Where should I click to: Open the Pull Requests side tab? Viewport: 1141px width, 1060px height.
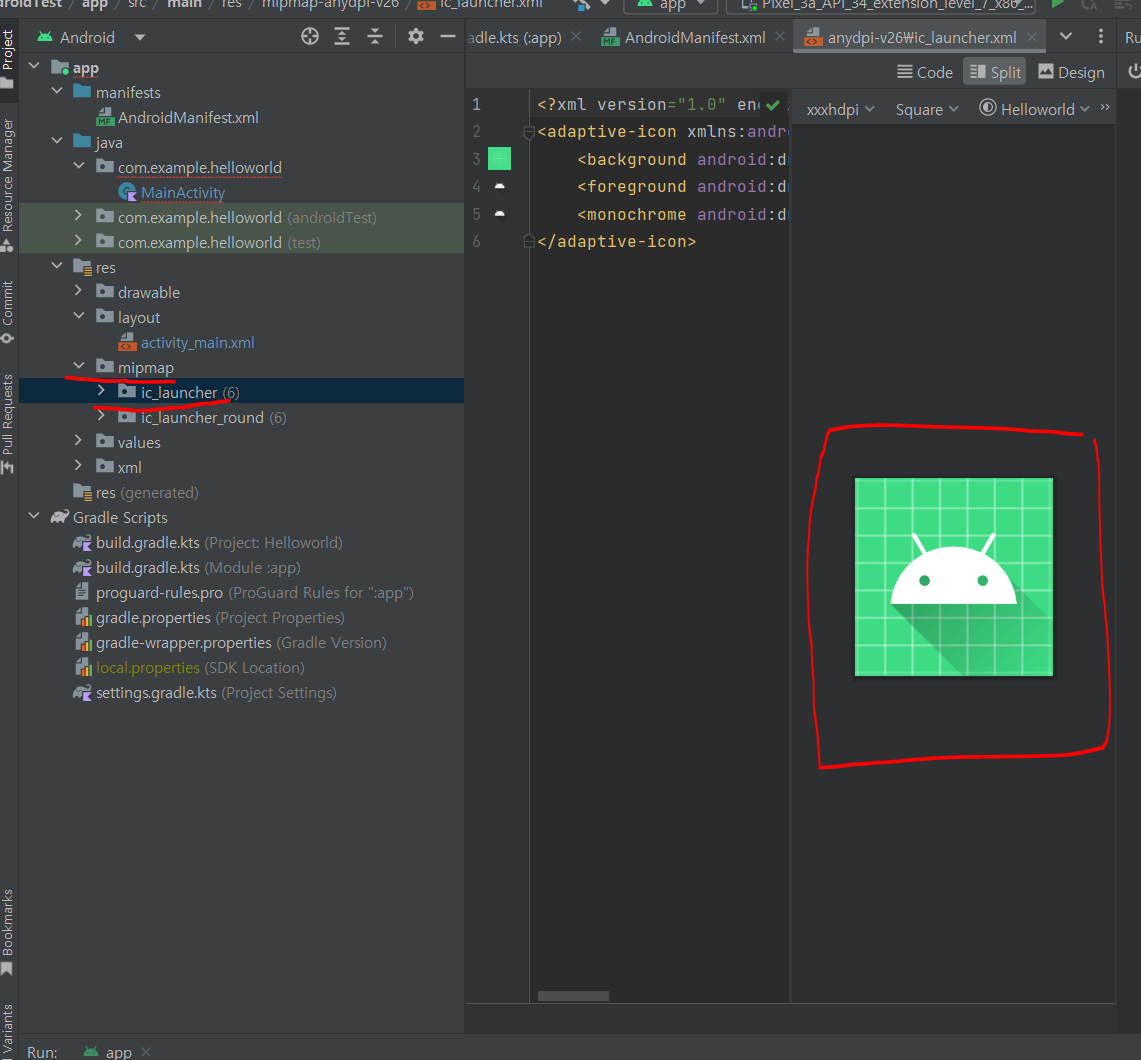tap(8, 423)
